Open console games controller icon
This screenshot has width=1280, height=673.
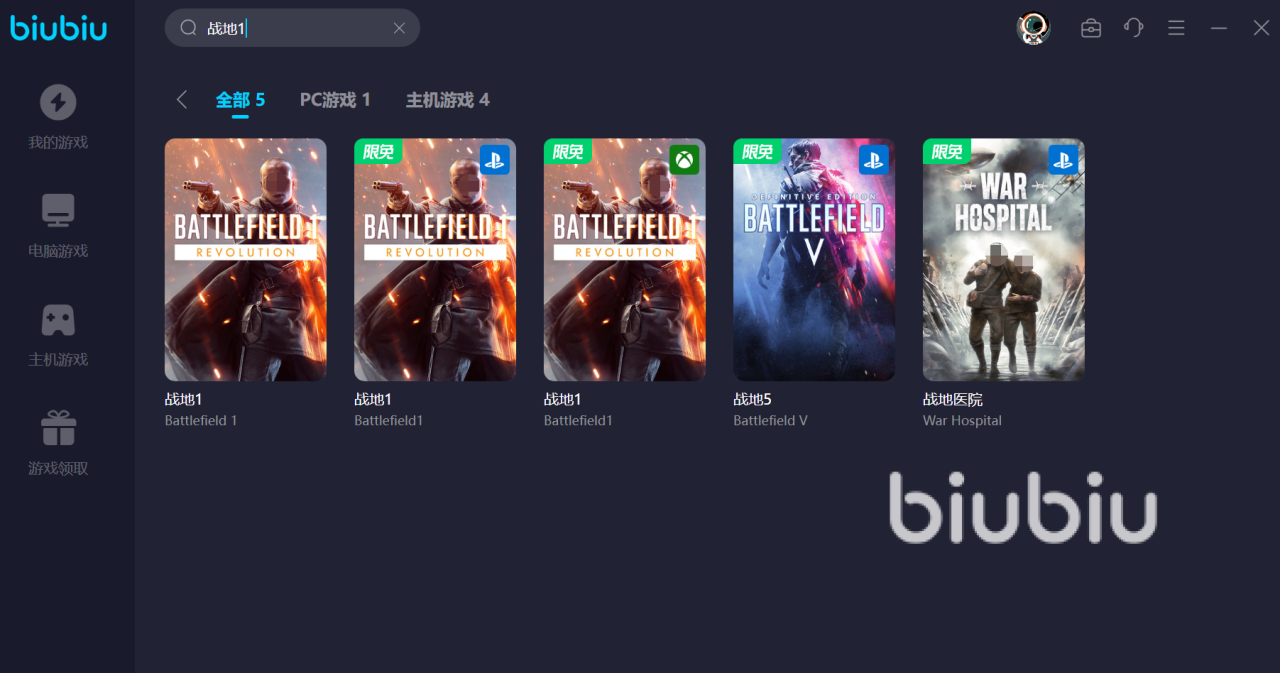click(x=58, y=320)
